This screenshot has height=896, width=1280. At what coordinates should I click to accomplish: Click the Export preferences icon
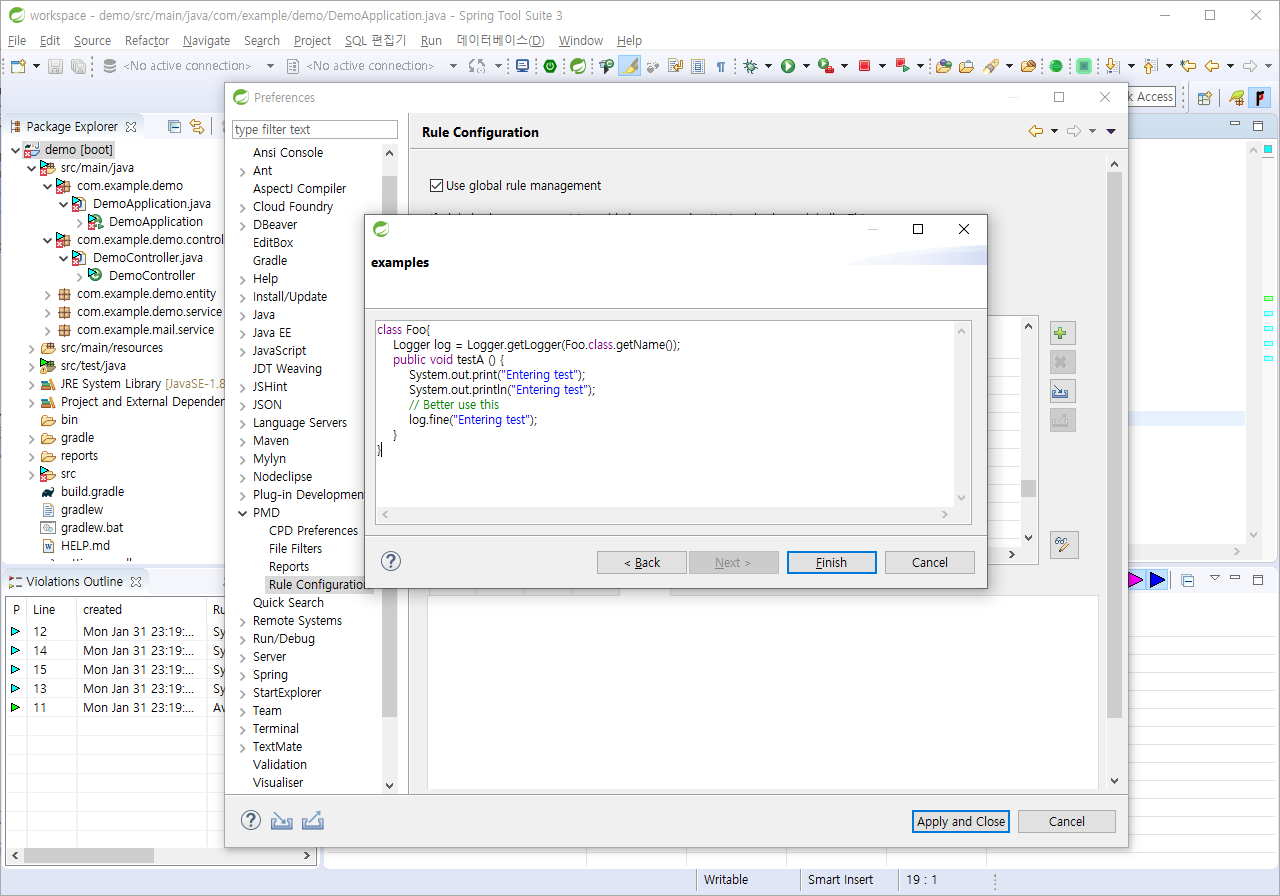click(x=313, y=821)
